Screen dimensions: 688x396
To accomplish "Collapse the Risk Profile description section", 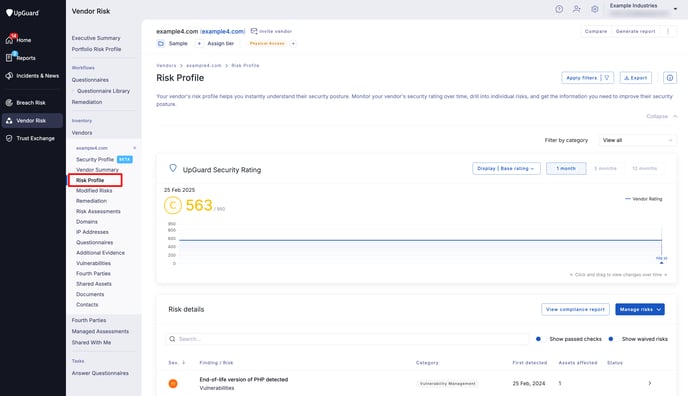I will (x=662, y=116).
